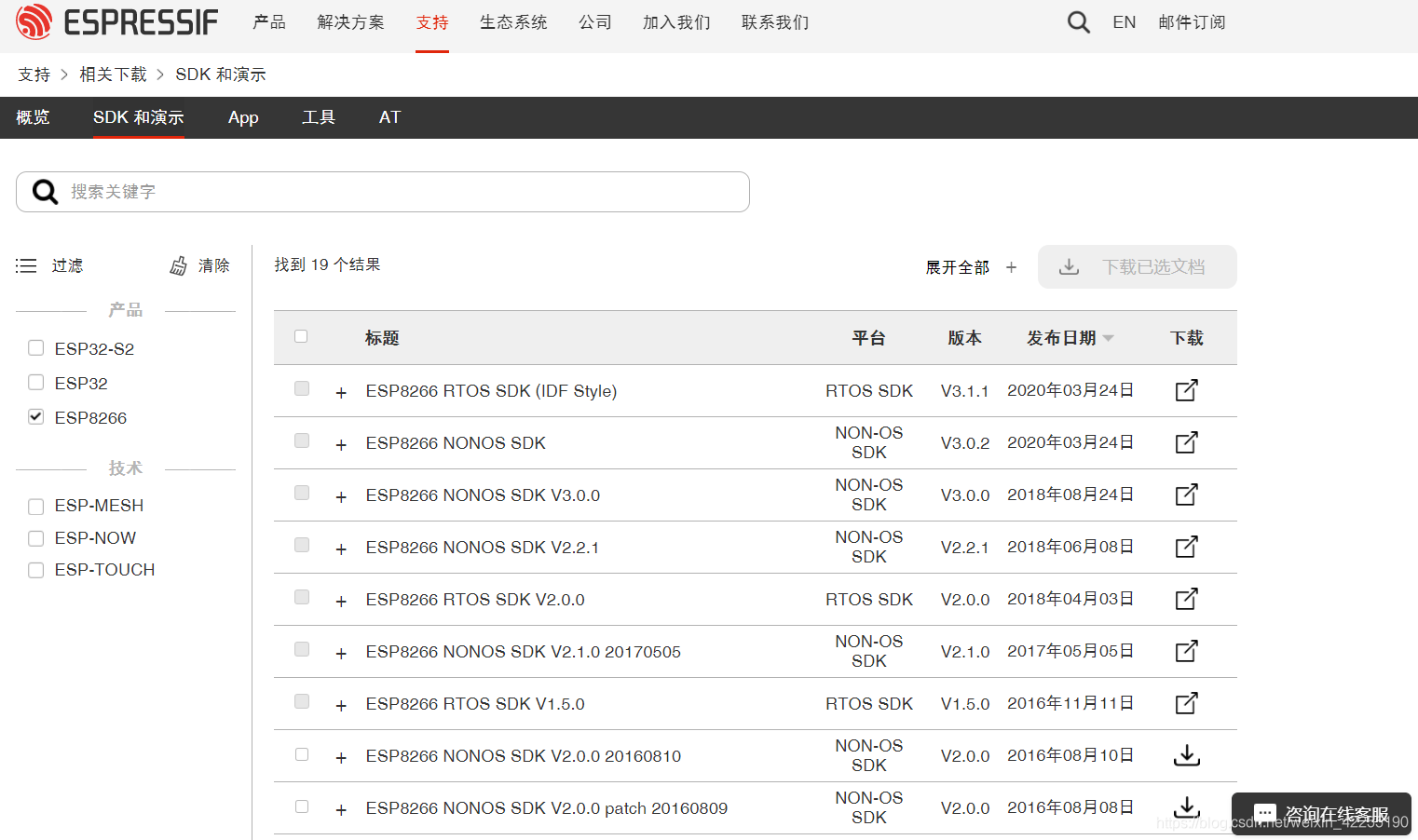
Task: Click inside the 搜索关键字 search field
Action: 373,192
